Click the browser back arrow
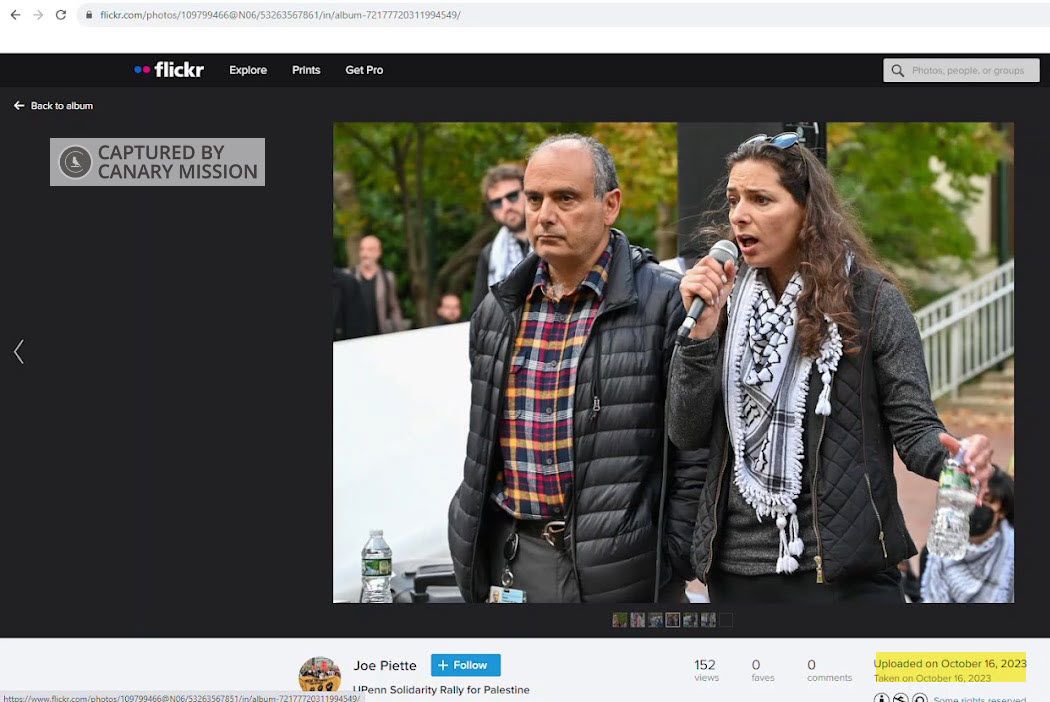 point(17,15)
